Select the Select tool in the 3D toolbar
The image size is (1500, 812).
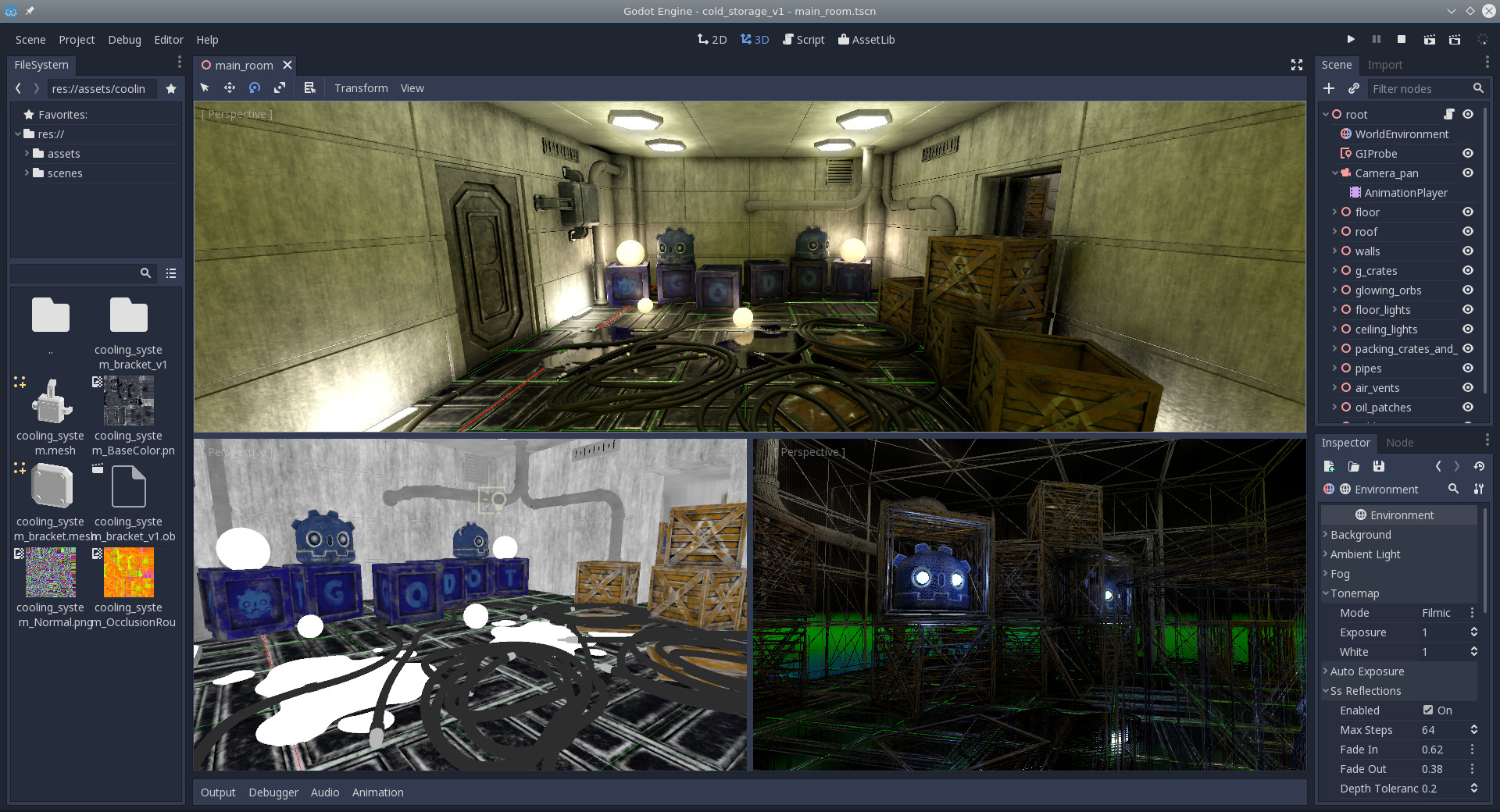pyautogui.click(x=205, y=88)
